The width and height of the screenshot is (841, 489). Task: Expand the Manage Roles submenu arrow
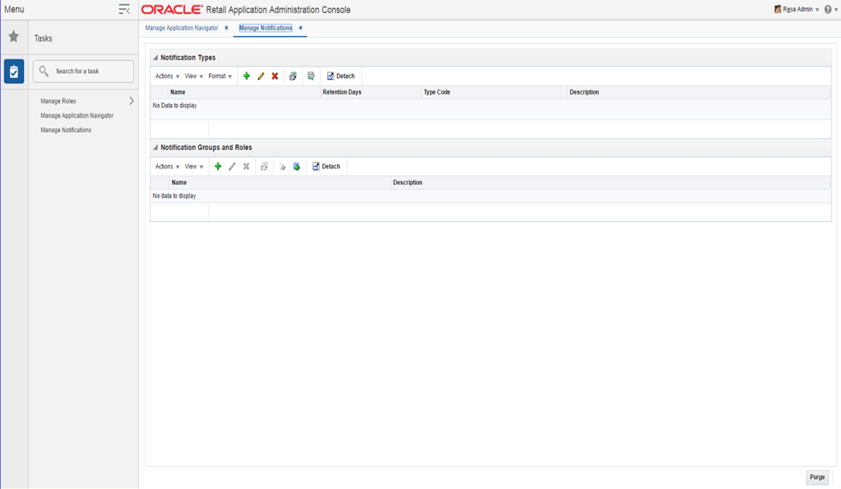click(131, 101)
